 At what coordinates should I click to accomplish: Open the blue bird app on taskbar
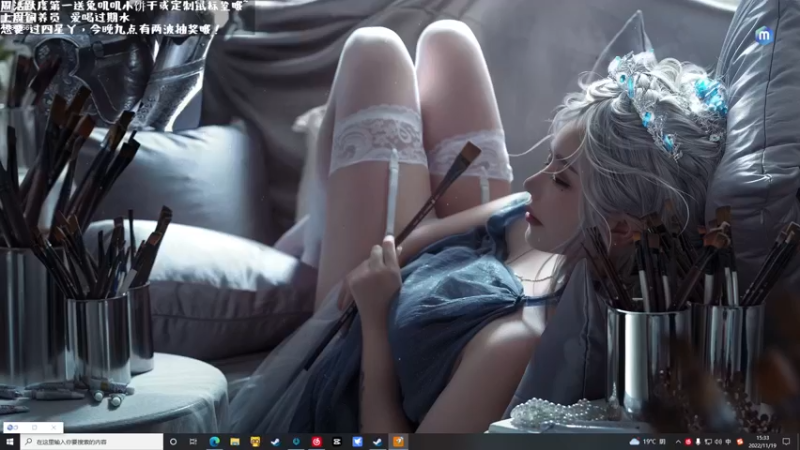357,442
